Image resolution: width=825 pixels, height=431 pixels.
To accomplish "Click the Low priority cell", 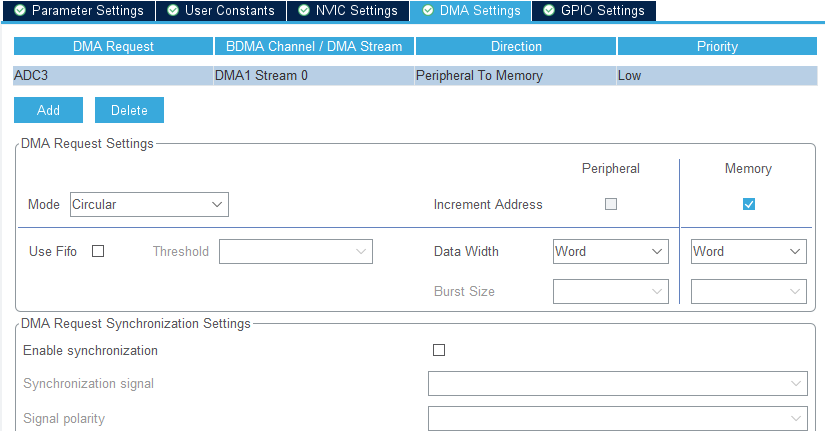I will click(717, 76).
